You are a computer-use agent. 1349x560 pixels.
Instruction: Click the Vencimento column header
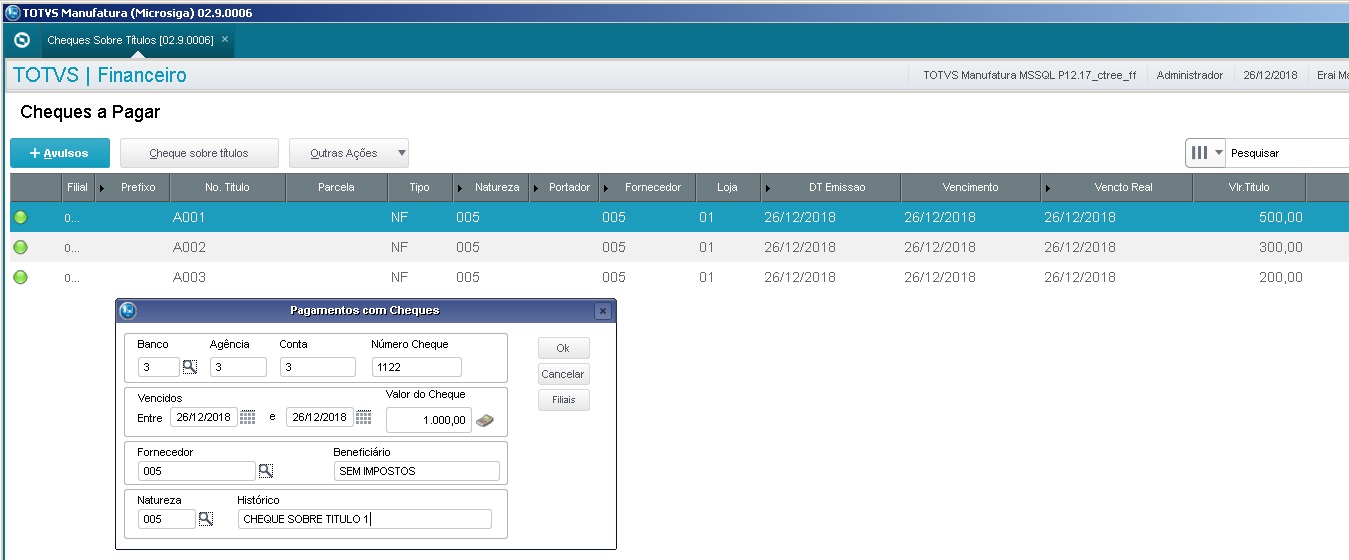[970, 187]
